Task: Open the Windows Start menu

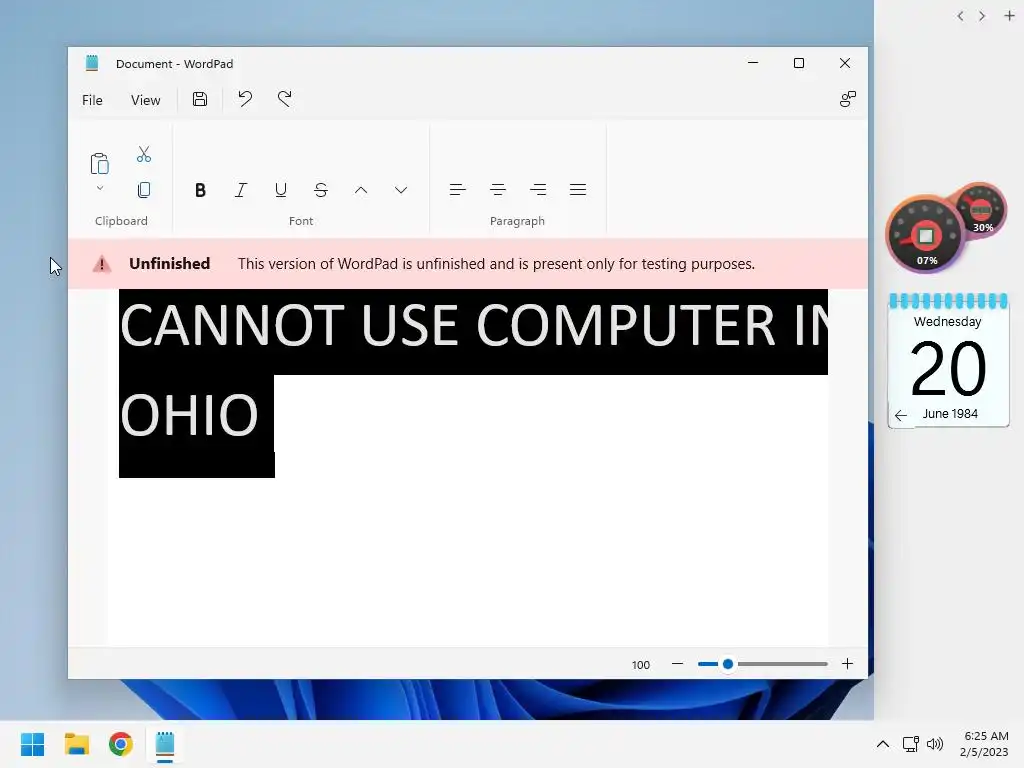Action: click(32, 744)
